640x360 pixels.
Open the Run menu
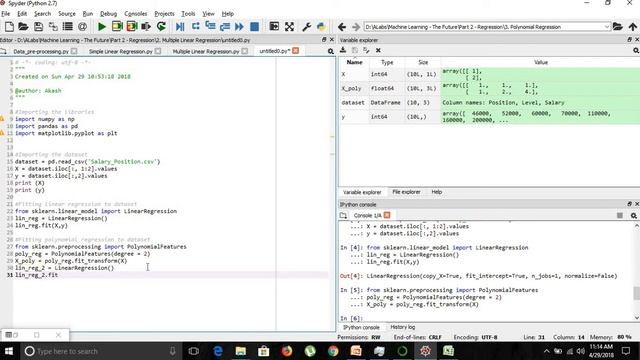point(88,13)
